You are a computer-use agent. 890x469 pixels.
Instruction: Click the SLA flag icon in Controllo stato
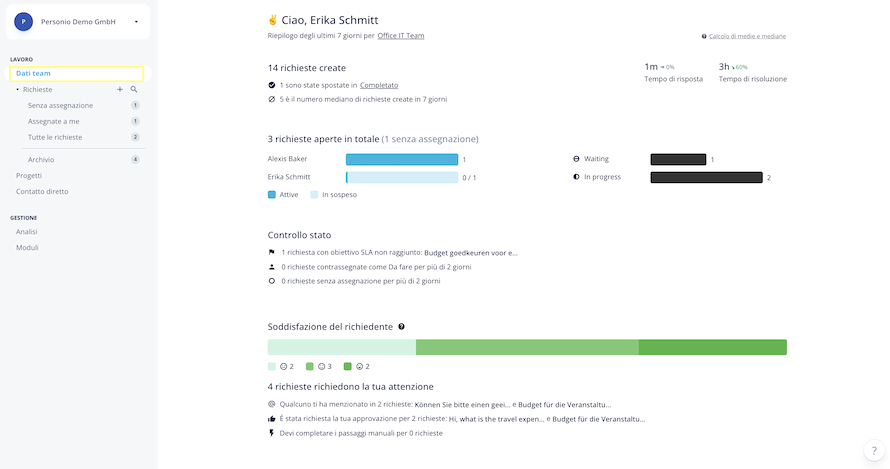click(x=271, y=252)
